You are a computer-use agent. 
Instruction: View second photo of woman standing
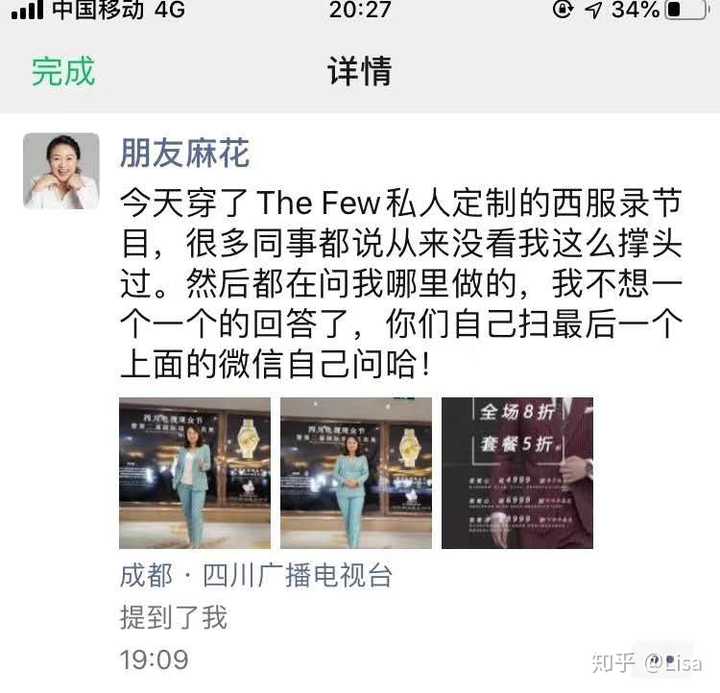pos(356,473)
